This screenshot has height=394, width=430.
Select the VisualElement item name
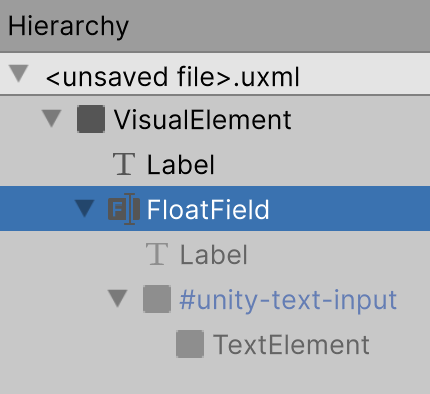pos(203,120)
